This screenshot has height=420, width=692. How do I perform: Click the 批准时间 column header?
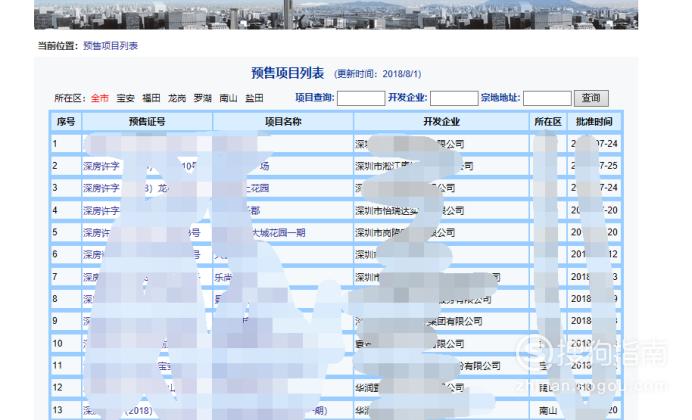pyautogui.click(x=594, y=121)
